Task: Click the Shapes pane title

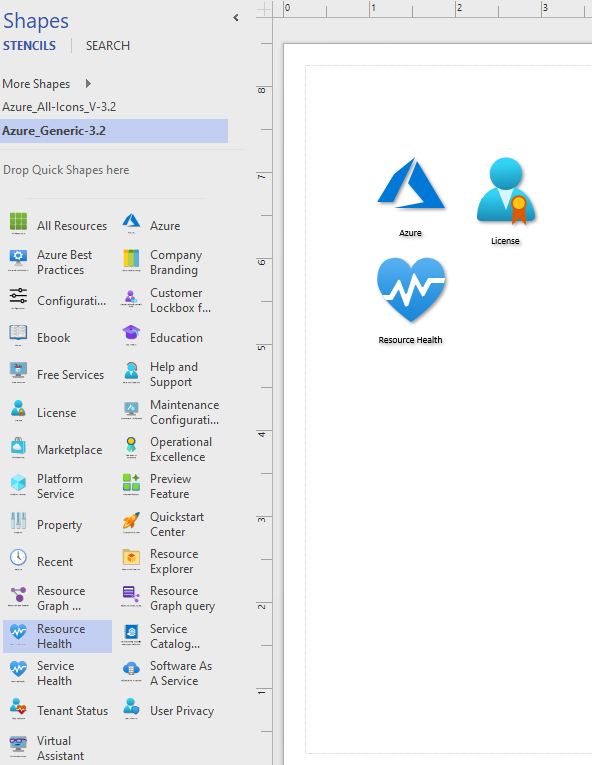Action: click(x=36, y=21)
